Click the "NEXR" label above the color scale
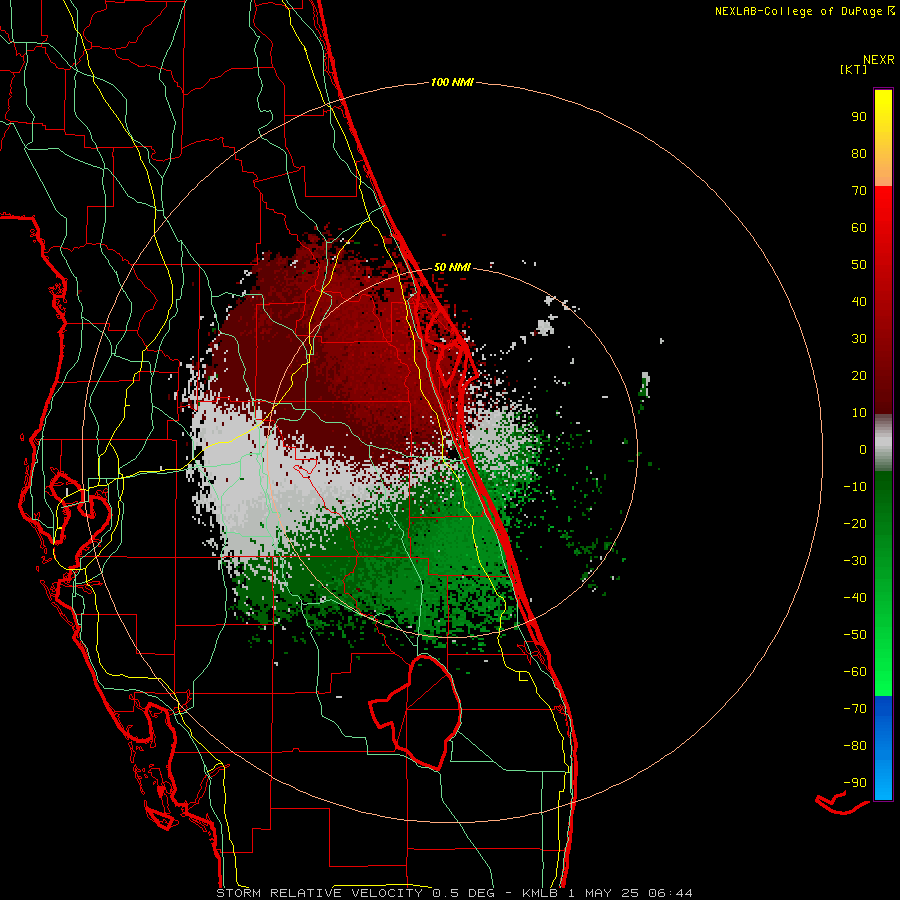Viewport: 900px width, 900px height. click(879, 60)
